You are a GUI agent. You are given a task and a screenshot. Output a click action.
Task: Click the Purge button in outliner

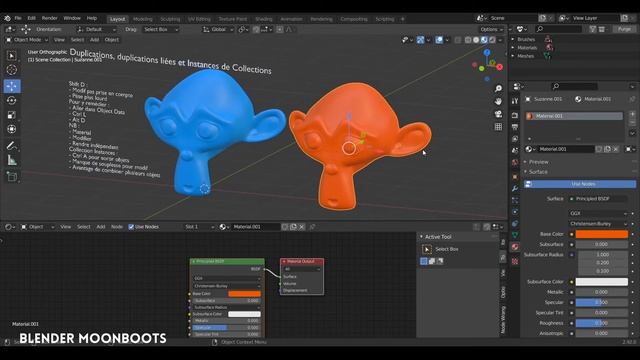[x=624, y=29]
